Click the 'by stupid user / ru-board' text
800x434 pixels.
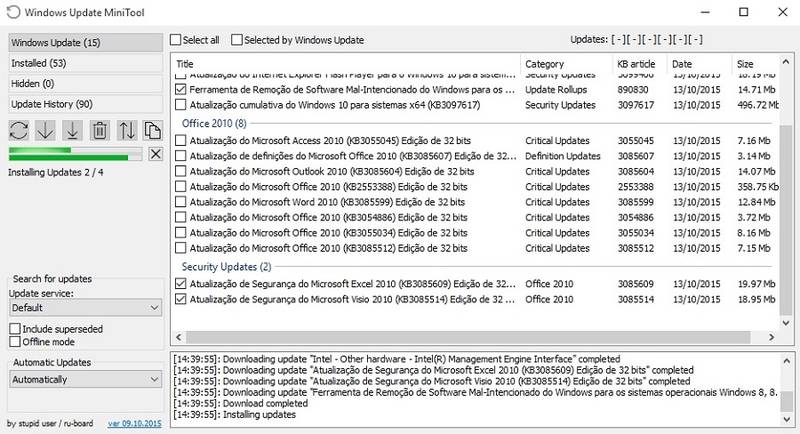50,423
